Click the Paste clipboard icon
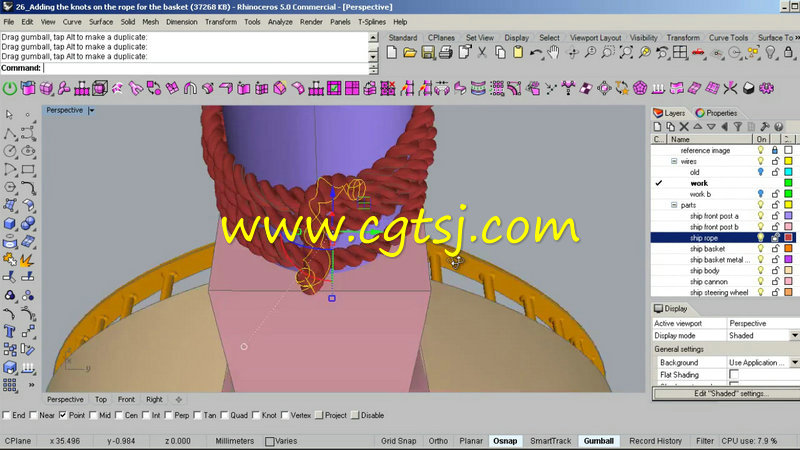Screen dimensions: 800x450 coord(518,53)
